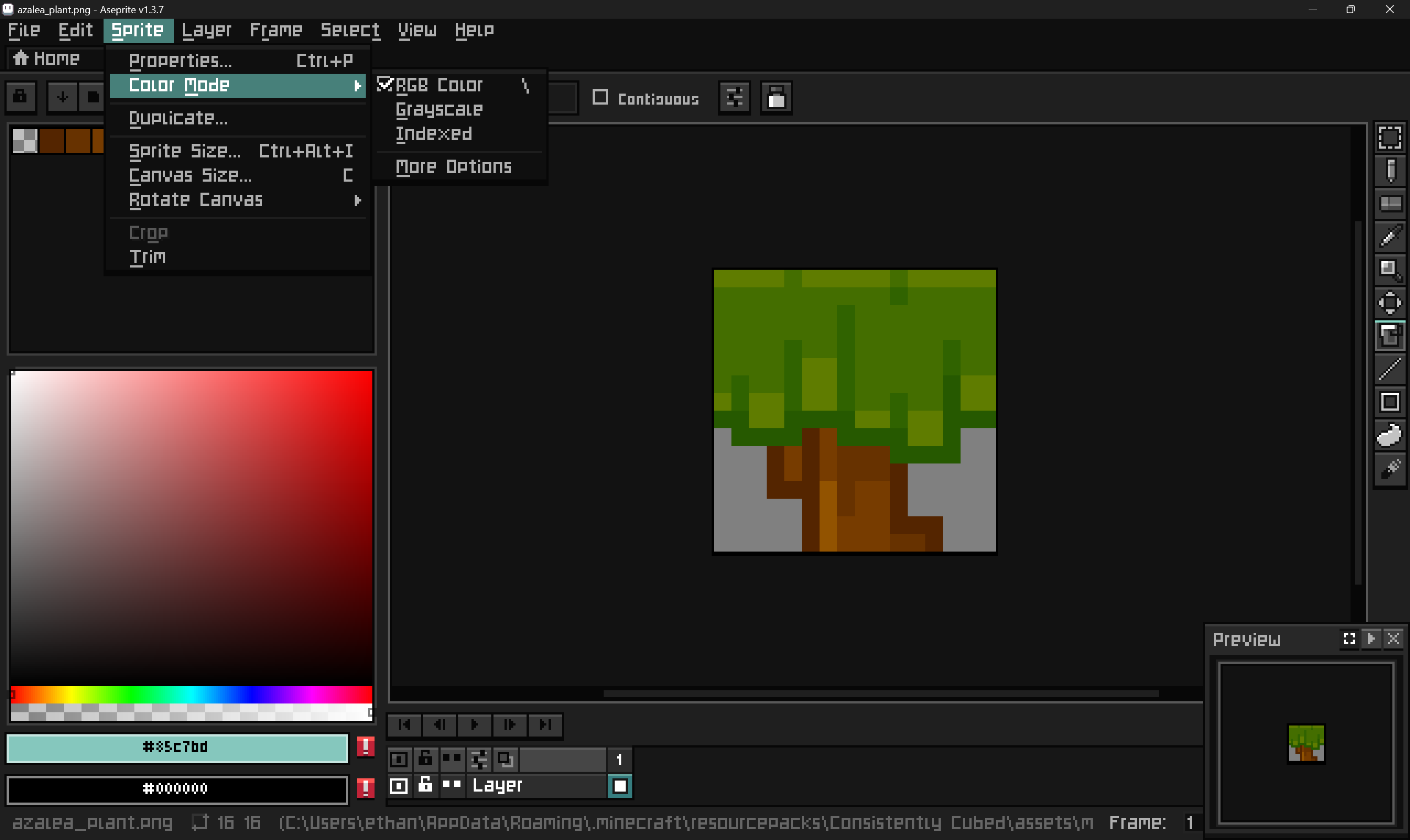Toggle lock on the Layer row
This screenshot has height=840, width=1410.
pyautogui.click(x=425, y=786)
